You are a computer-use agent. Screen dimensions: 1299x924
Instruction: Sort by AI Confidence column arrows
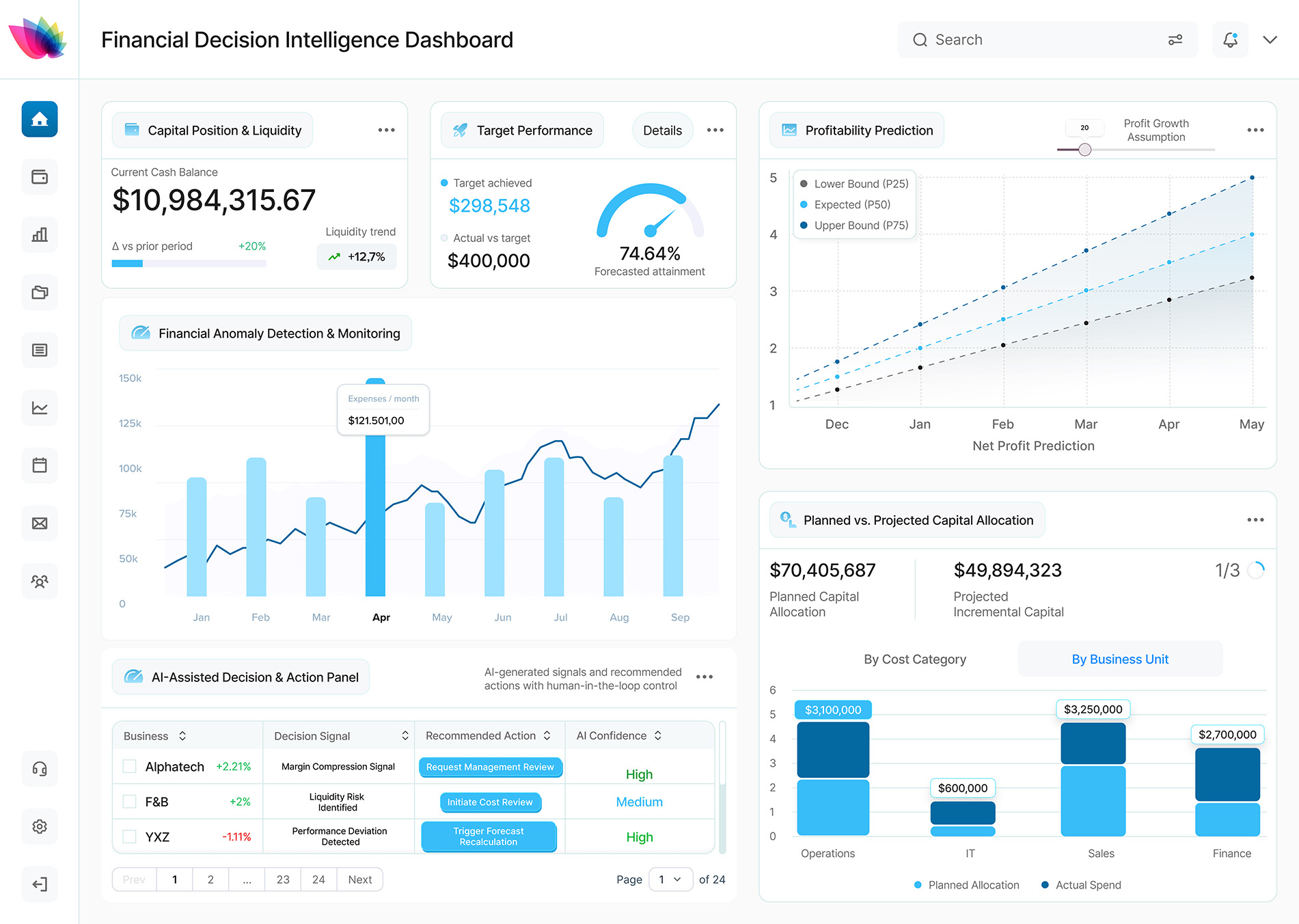coord(658,735)
